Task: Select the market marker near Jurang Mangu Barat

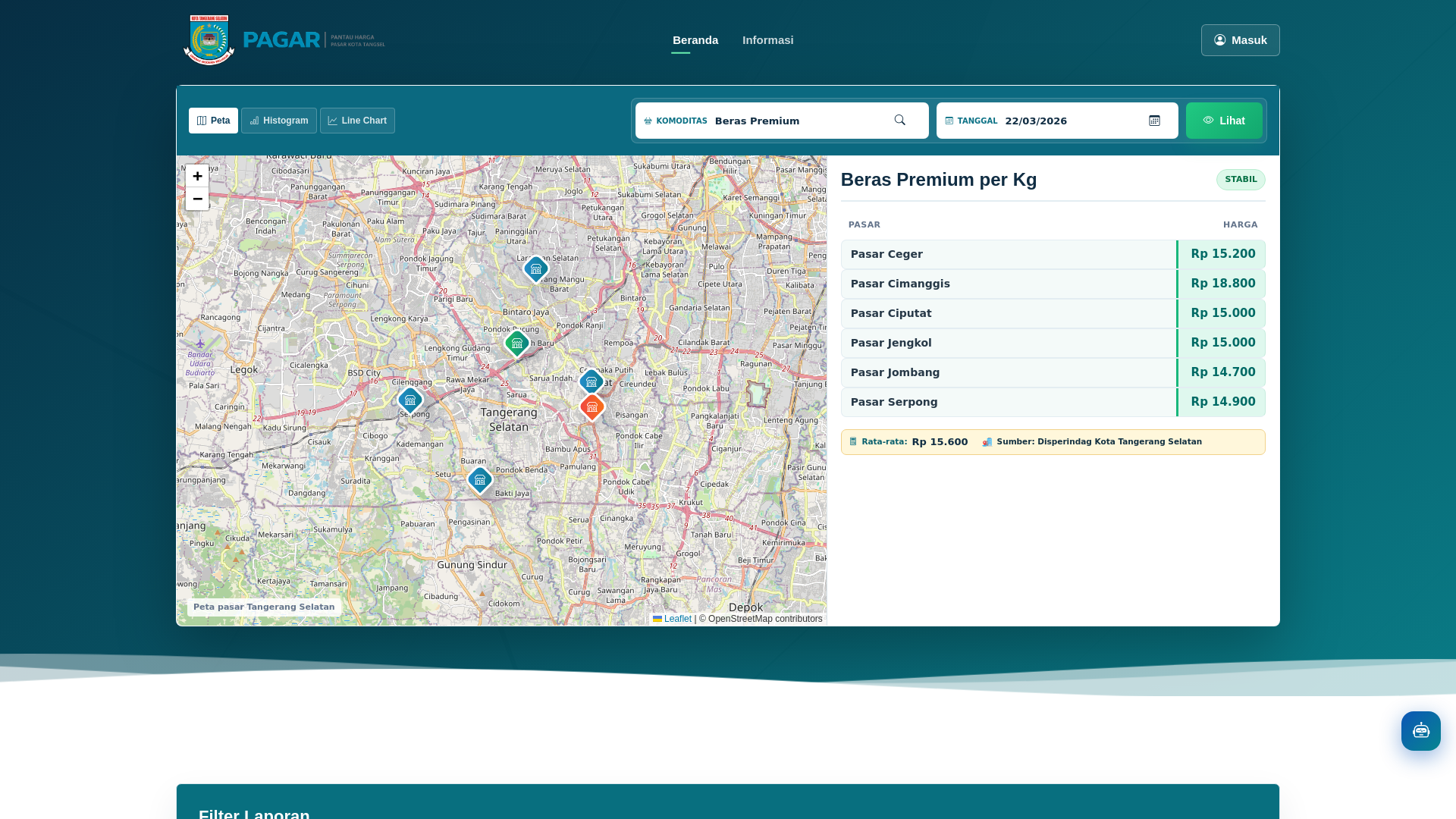Action: click(536, 269)
